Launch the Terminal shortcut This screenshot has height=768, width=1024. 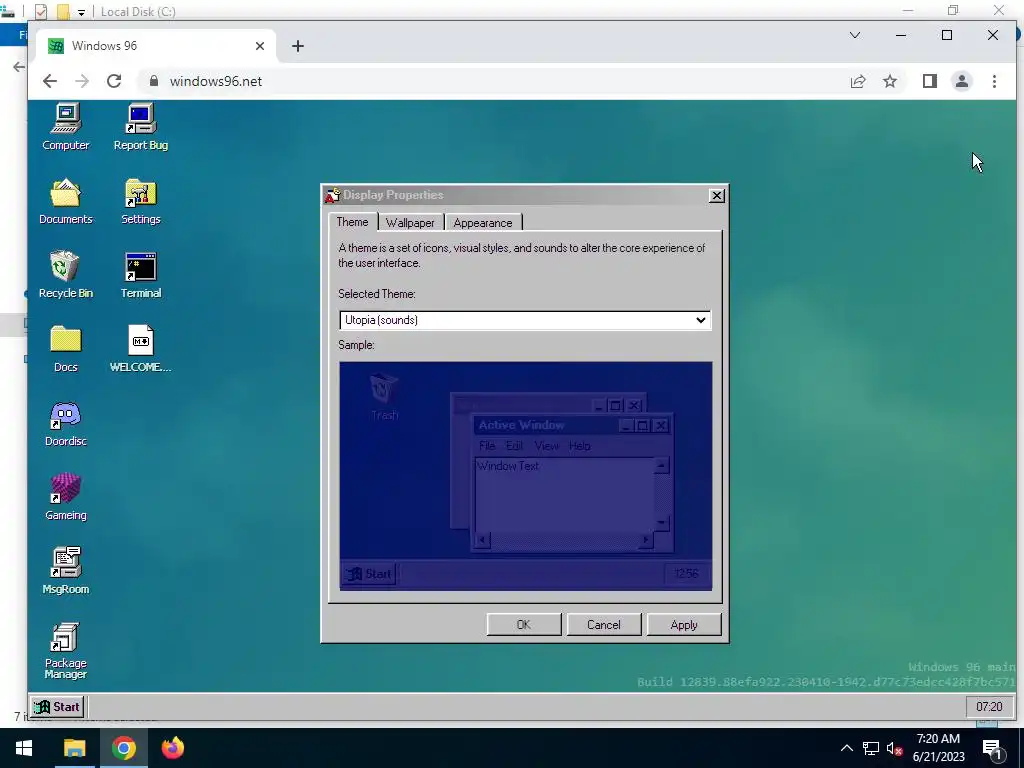(140, 275)
